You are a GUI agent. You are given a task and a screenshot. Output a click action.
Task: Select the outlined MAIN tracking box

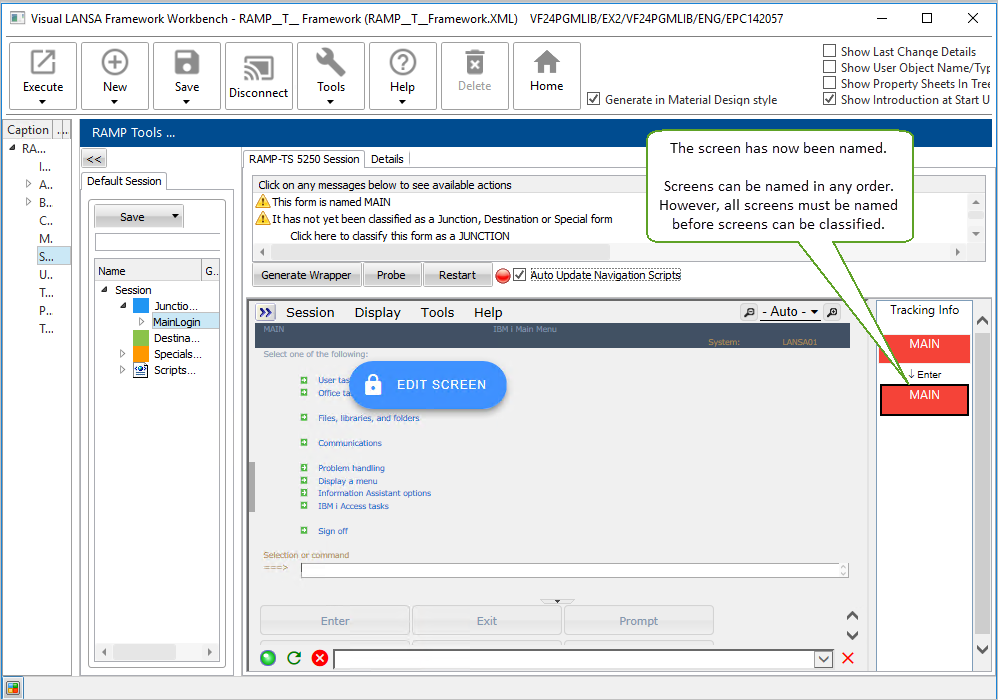pyautogui.click(x=924, y=400)
